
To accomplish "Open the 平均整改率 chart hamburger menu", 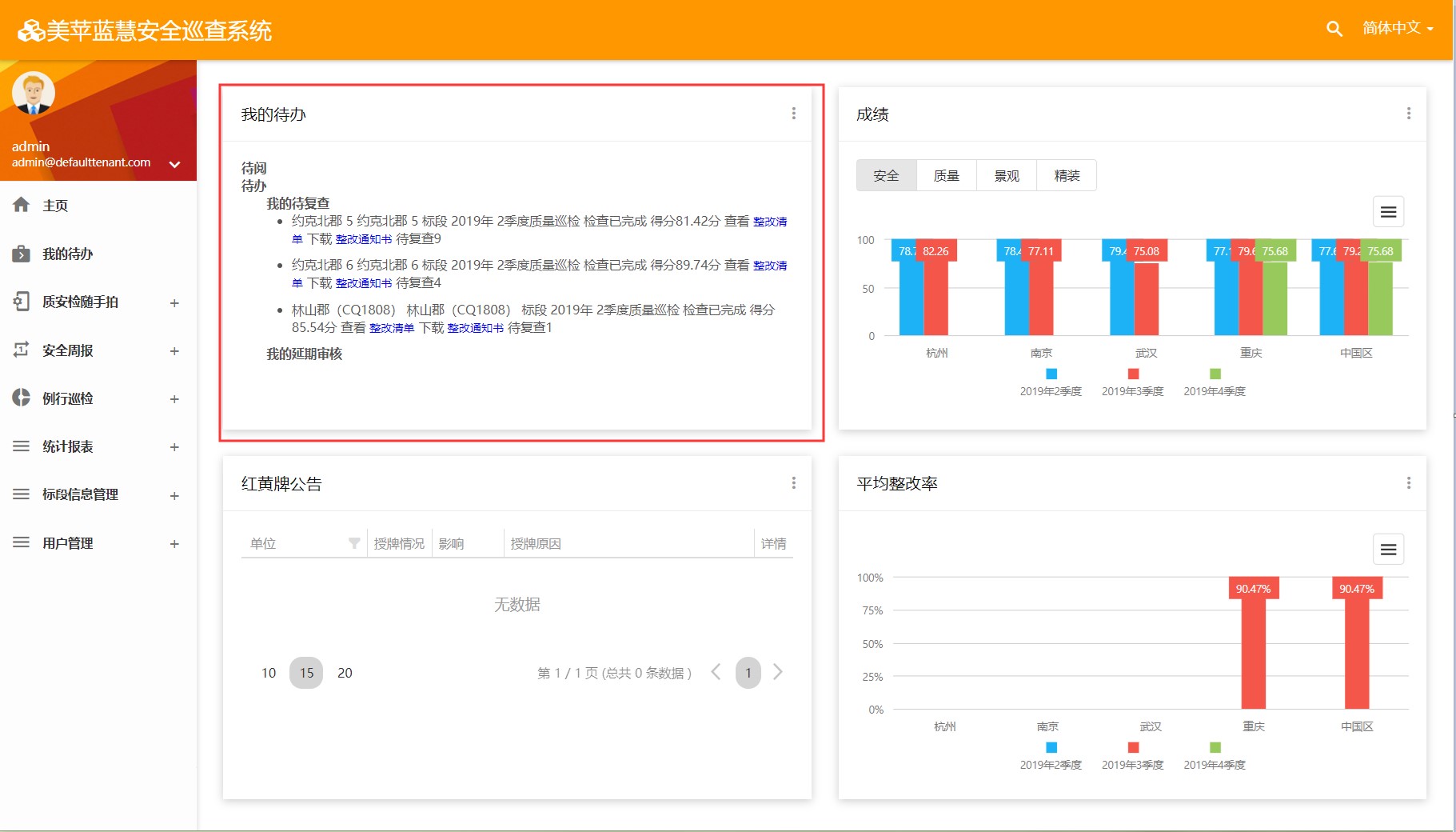I will 1388,550.
